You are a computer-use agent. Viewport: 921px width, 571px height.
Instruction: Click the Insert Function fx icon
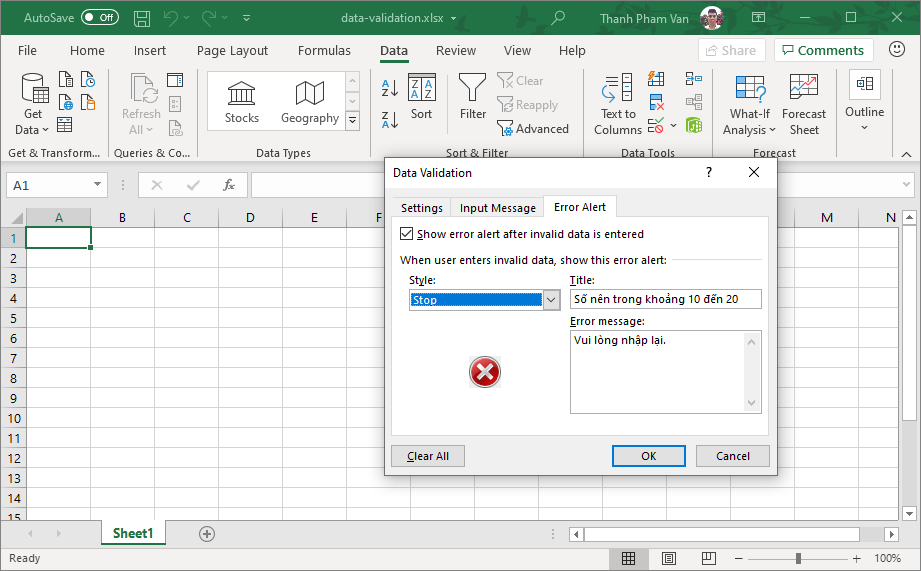tap(228, 185)
